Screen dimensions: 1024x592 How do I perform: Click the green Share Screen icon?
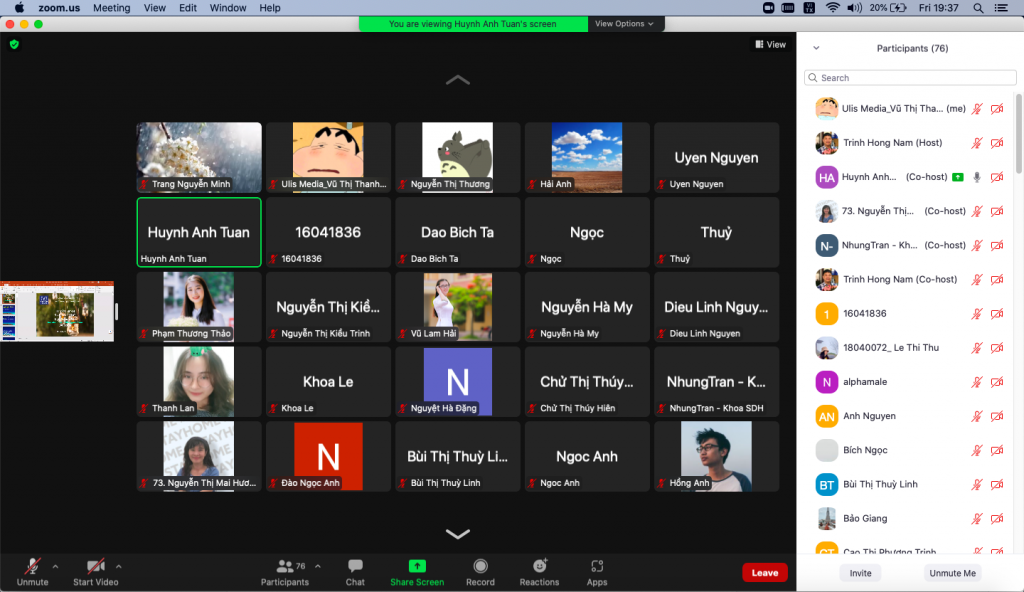click(417, 567)
